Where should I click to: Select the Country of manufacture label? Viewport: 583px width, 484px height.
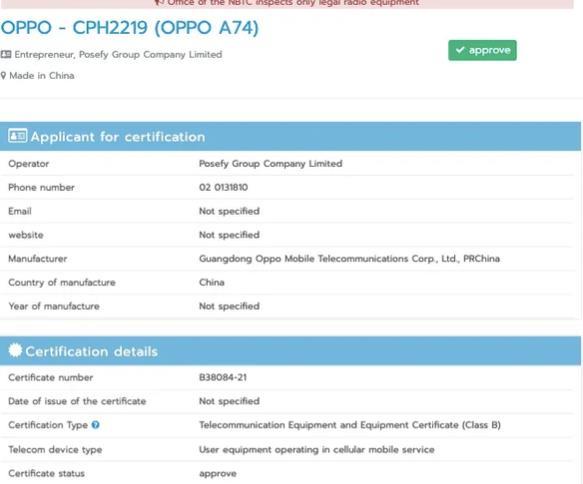(x=62, y=283)
